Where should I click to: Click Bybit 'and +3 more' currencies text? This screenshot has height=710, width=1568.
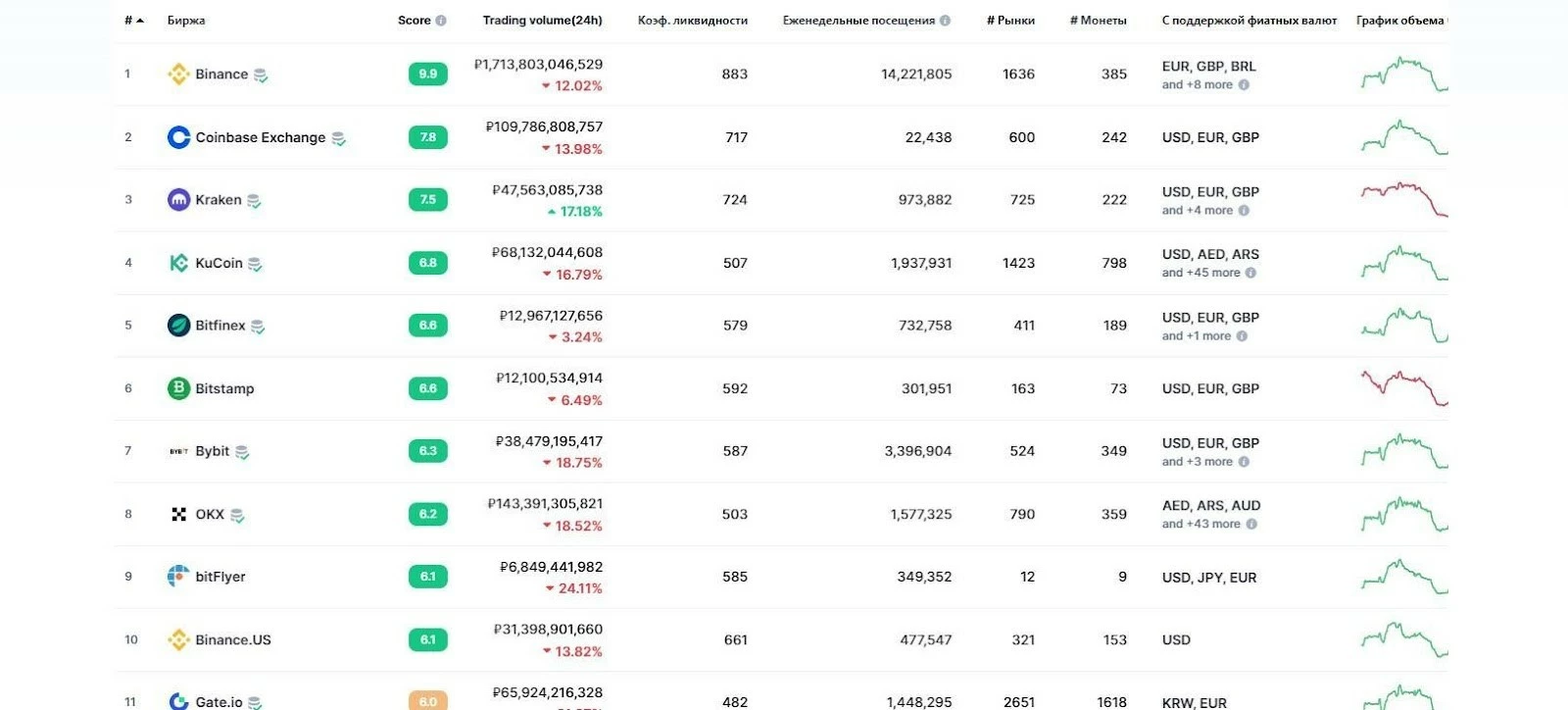(1198, 462)
